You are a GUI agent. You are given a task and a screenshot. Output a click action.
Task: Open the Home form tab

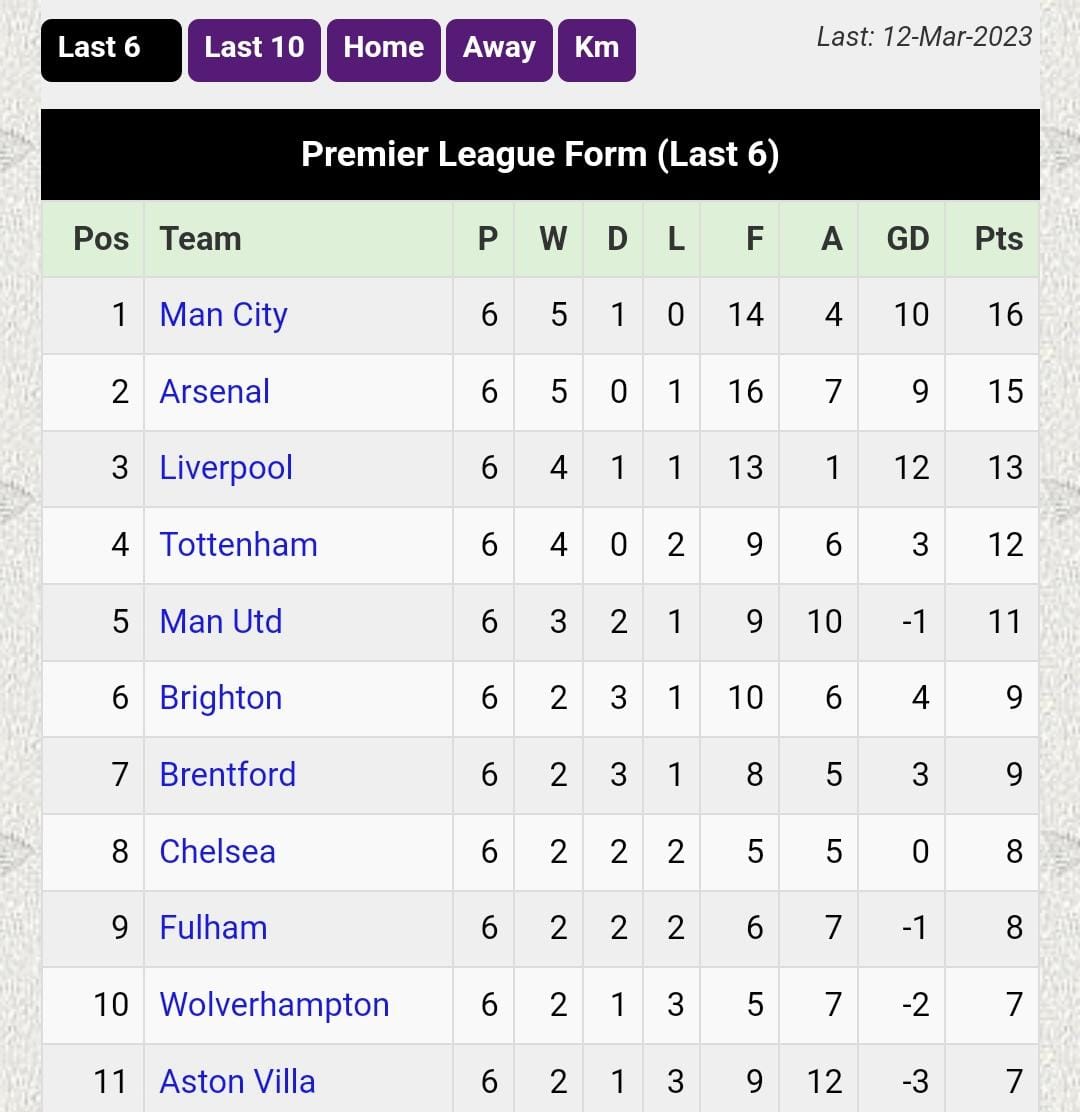pyautogui.click(x=384, y=50)
